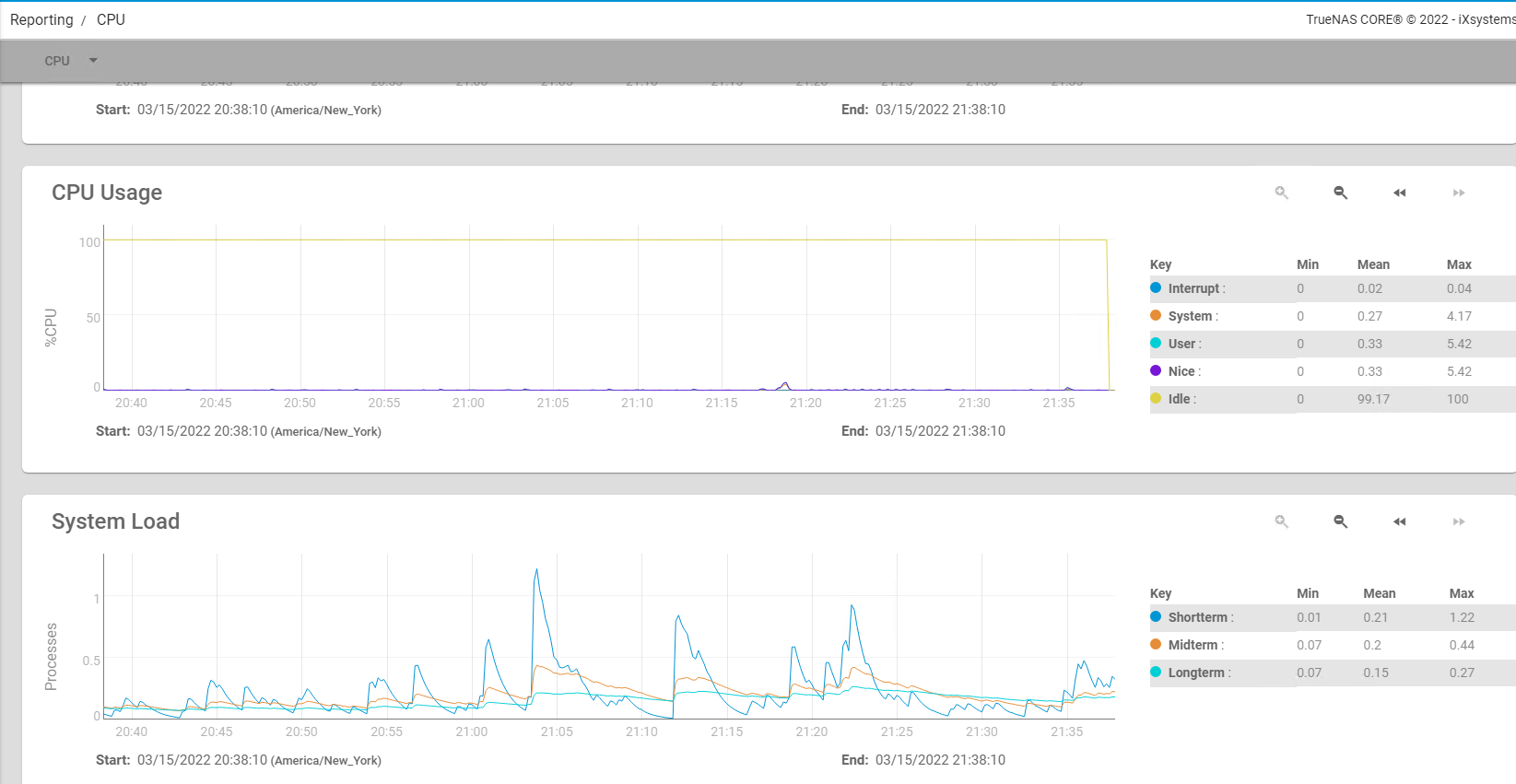
Task: Click the 21:00 tick on CPU Usage chart
Action: click(468, 403)
